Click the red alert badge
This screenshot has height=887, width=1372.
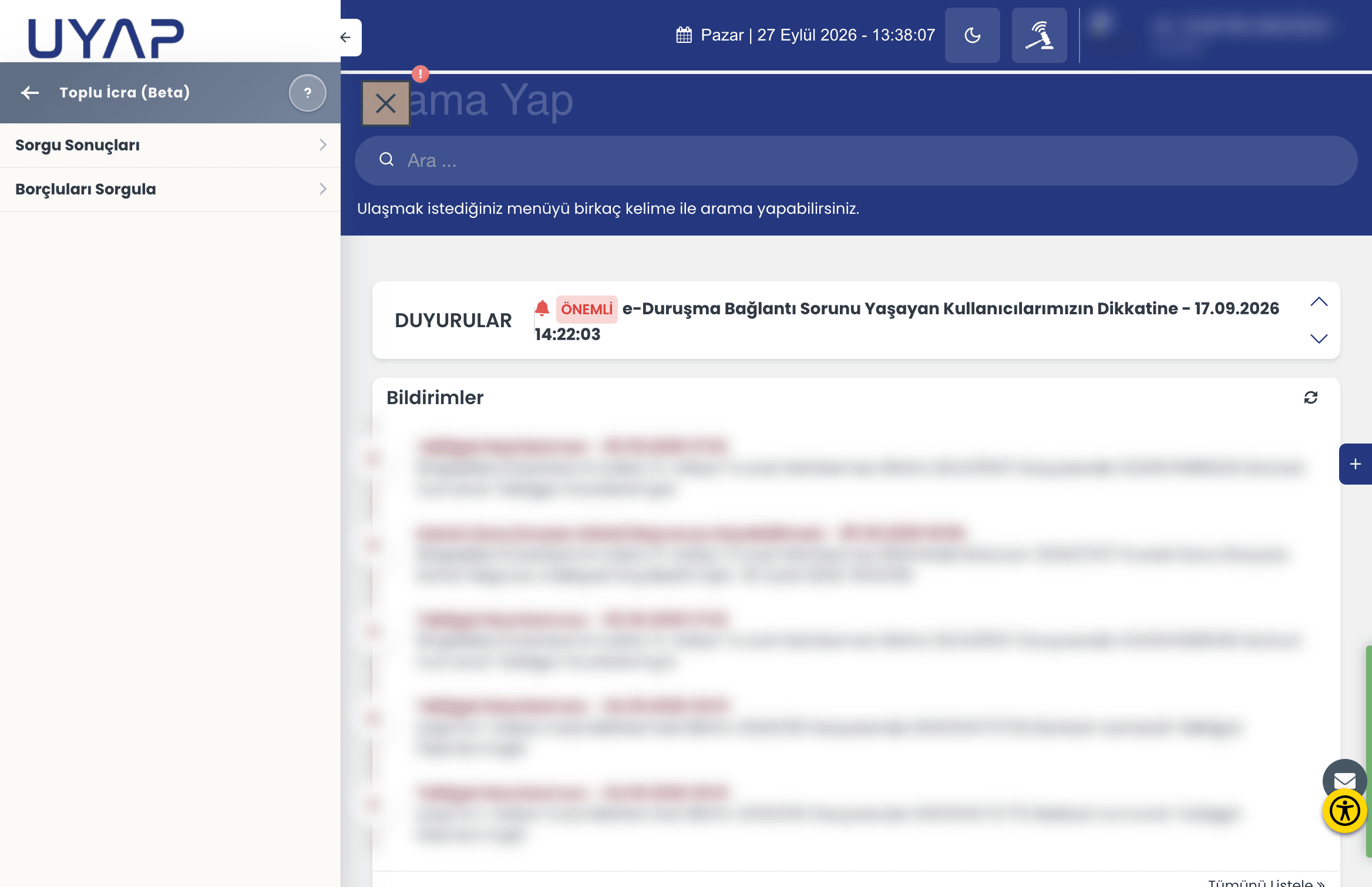click(x=421, y=73)
